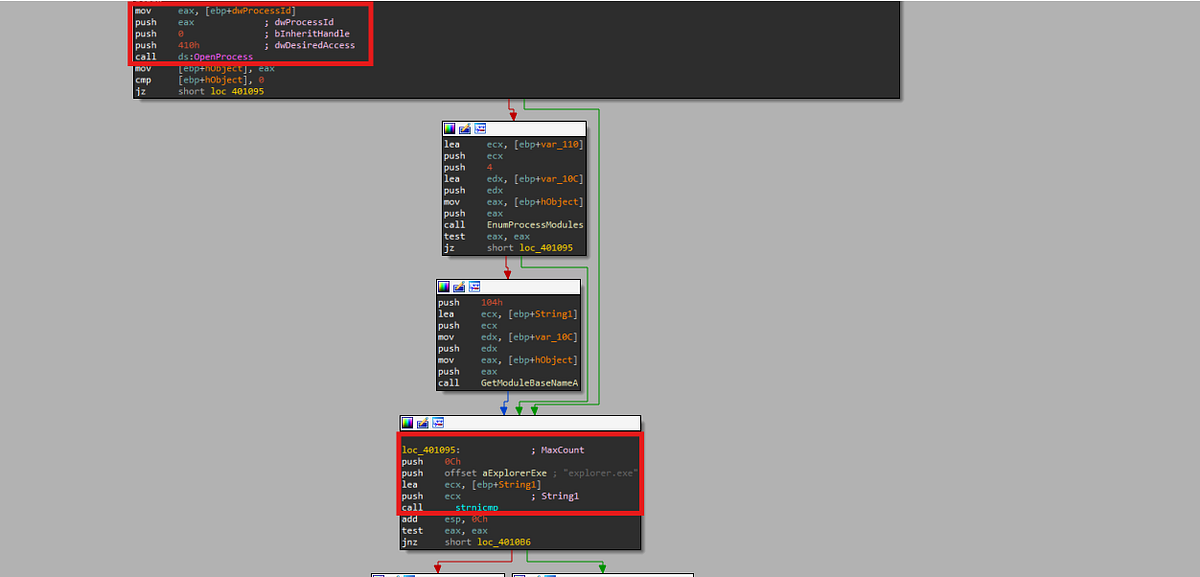1200x577 pixels.
Task: Click the 'push 4' instruction
Action: [469, 168]
